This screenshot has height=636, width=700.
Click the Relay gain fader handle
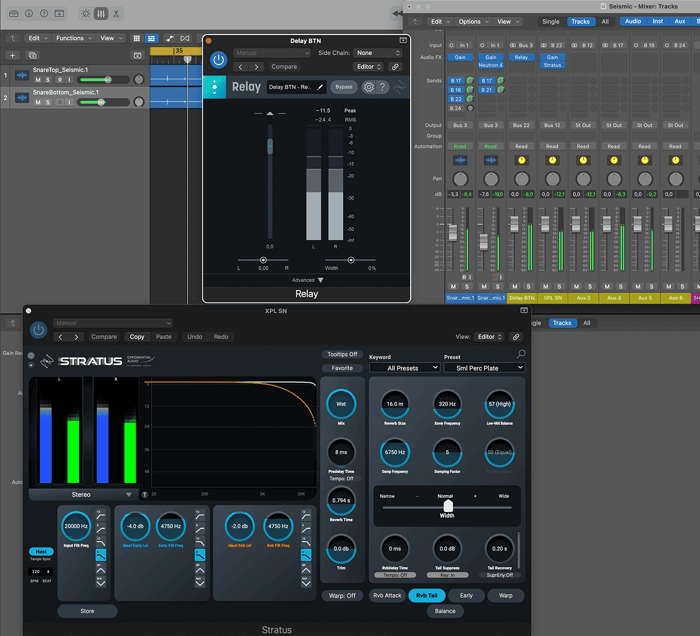pyautogui.click(x=270, y=146)
